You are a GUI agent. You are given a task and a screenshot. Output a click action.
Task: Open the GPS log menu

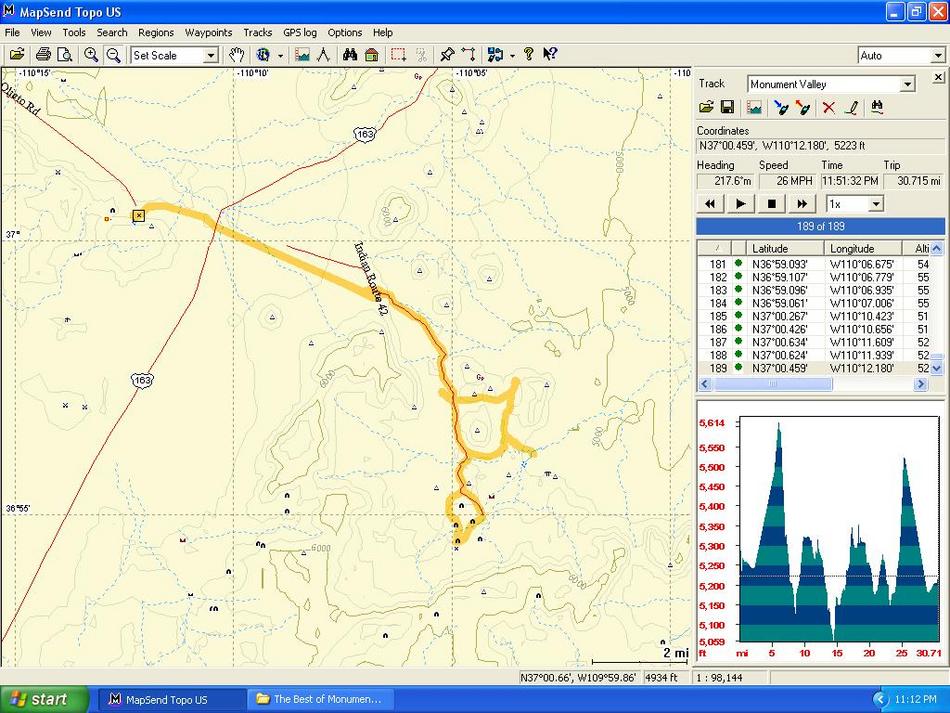point(300,33)
